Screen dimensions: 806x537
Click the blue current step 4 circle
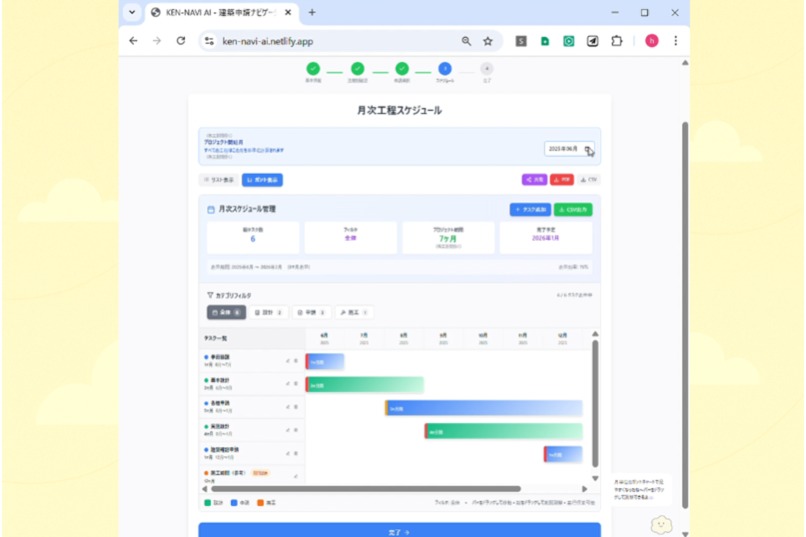(445, 68)
